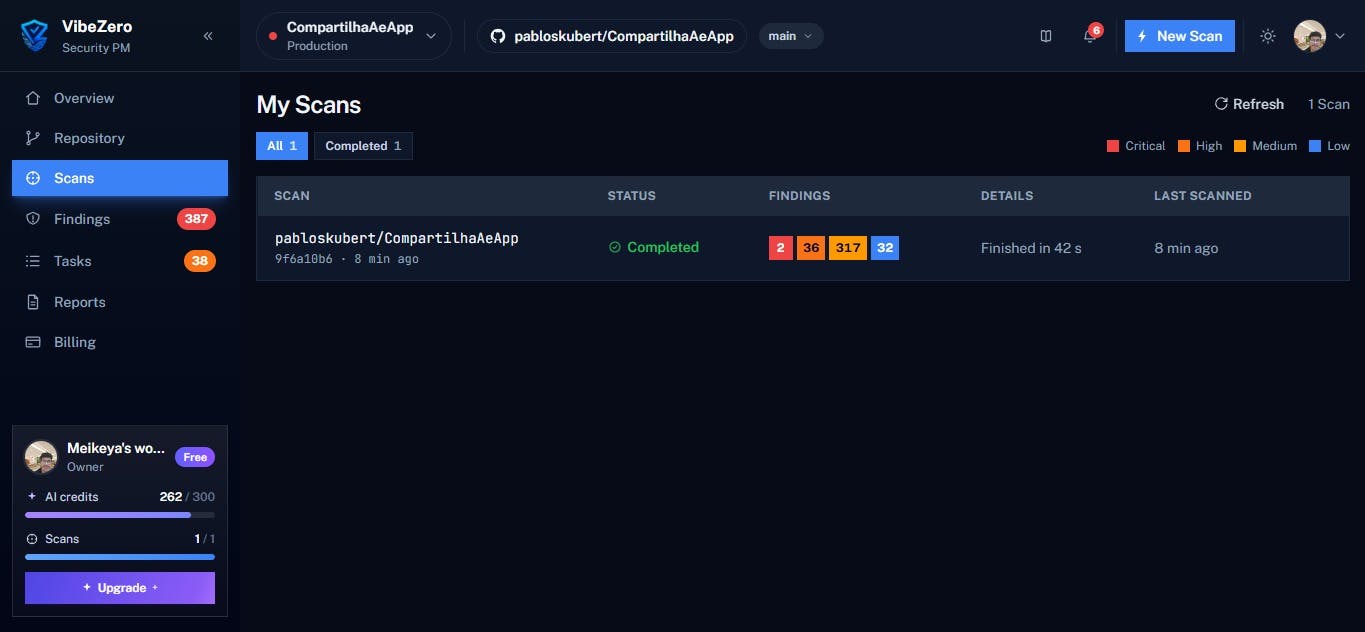Open the Repository page
This screenshot has width=1365, height=632.
[x=120, y=138]
